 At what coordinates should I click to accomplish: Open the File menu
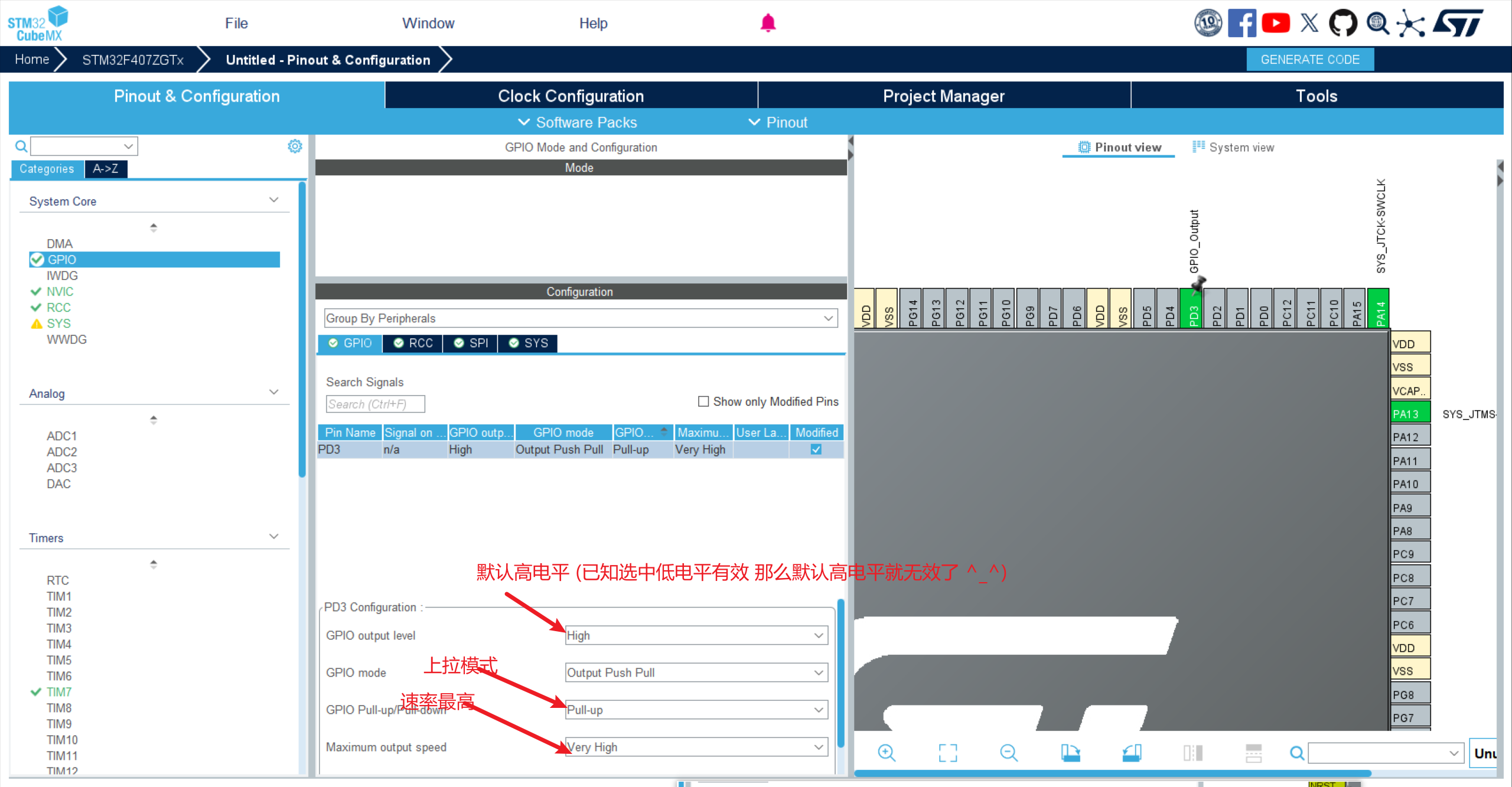point(236,24)
